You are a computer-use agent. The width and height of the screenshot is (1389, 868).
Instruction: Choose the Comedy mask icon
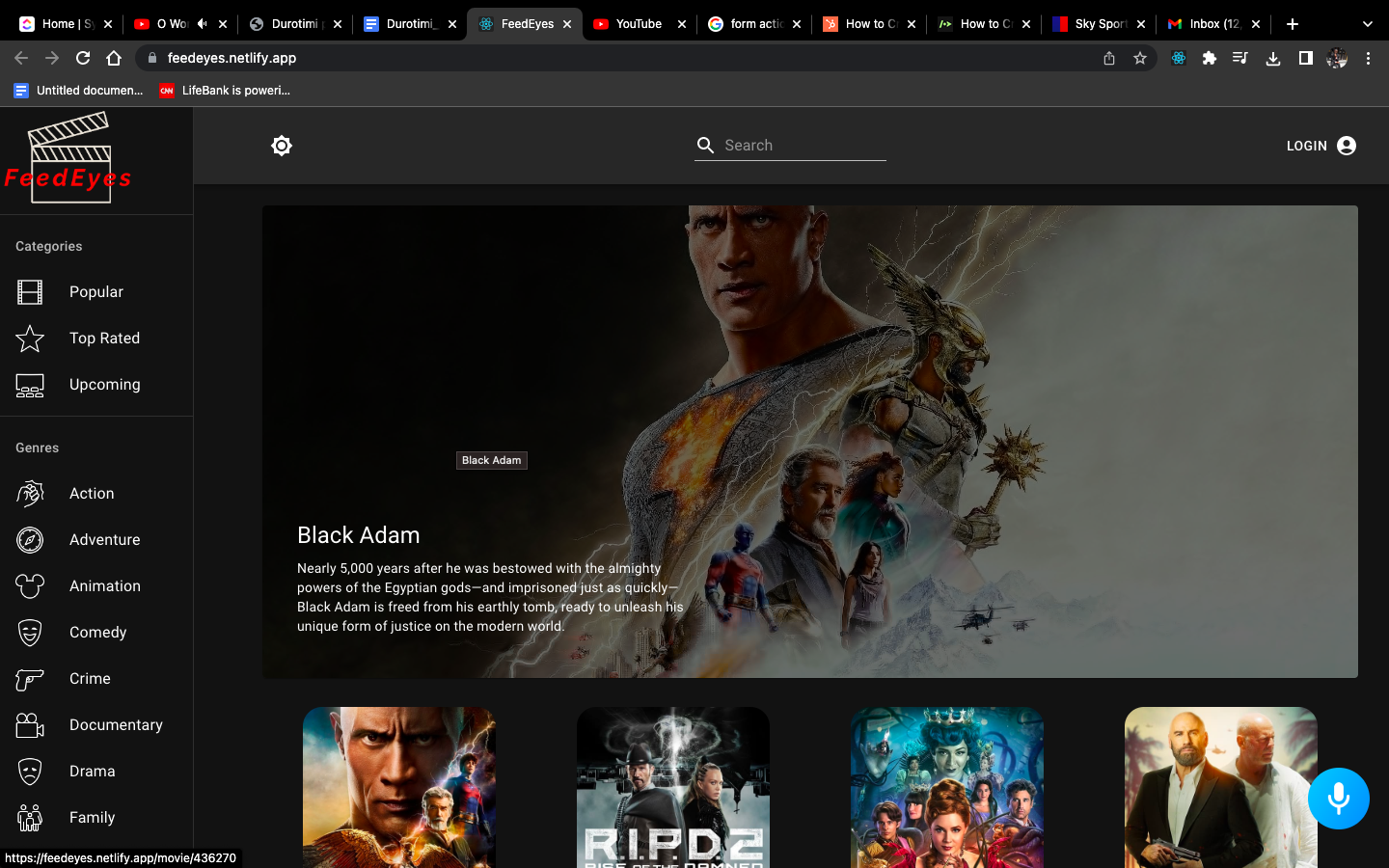(30, 633)
